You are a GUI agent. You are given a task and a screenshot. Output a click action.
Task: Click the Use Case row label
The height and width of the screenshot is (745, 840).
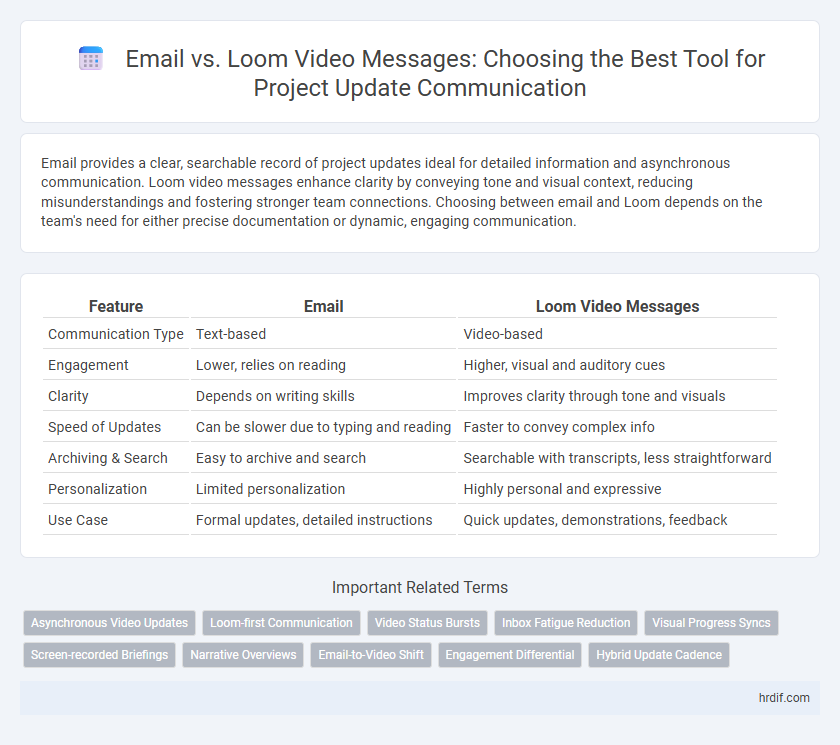116,520
